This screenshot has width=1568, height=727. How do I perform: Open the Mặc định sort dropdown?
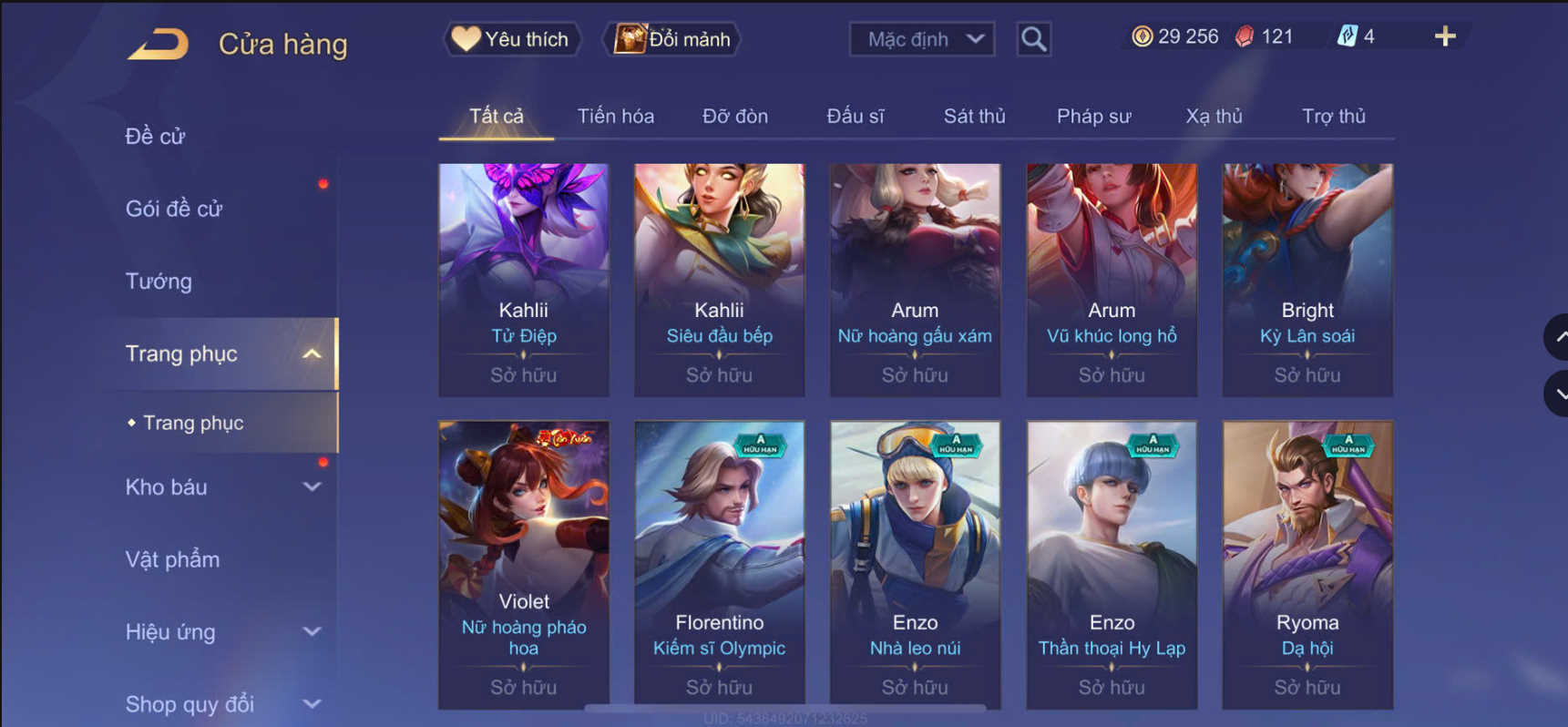[922, 39]
